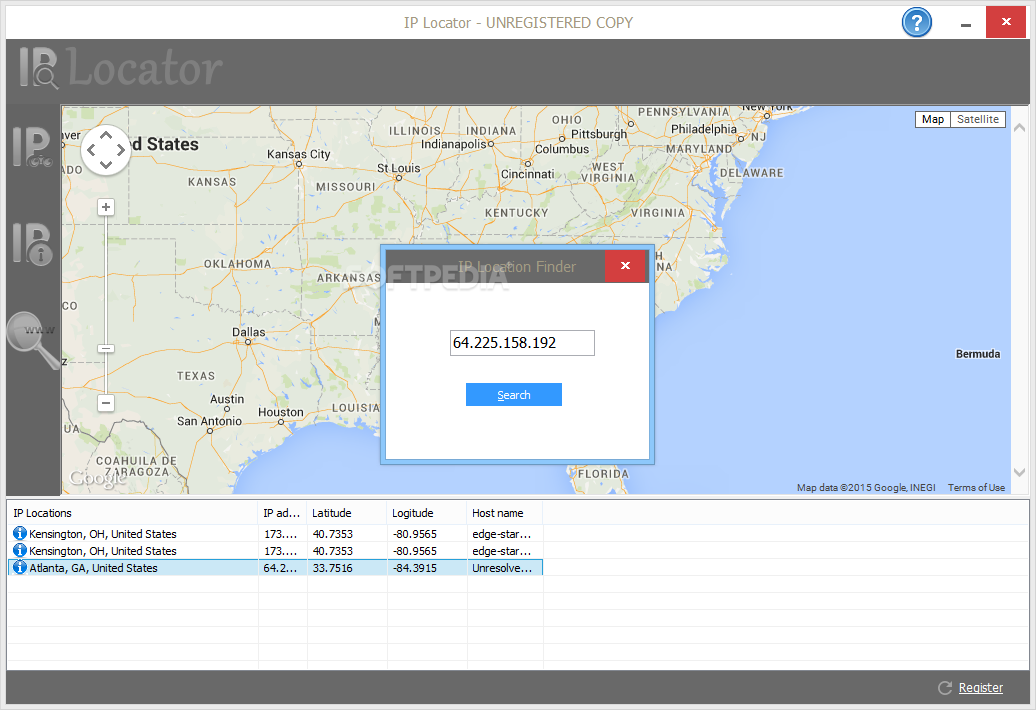Image resolution: width=1036 pixels, height=710 pixels.
Task: Switch map to Map view
Action: [x=932, y=120]
